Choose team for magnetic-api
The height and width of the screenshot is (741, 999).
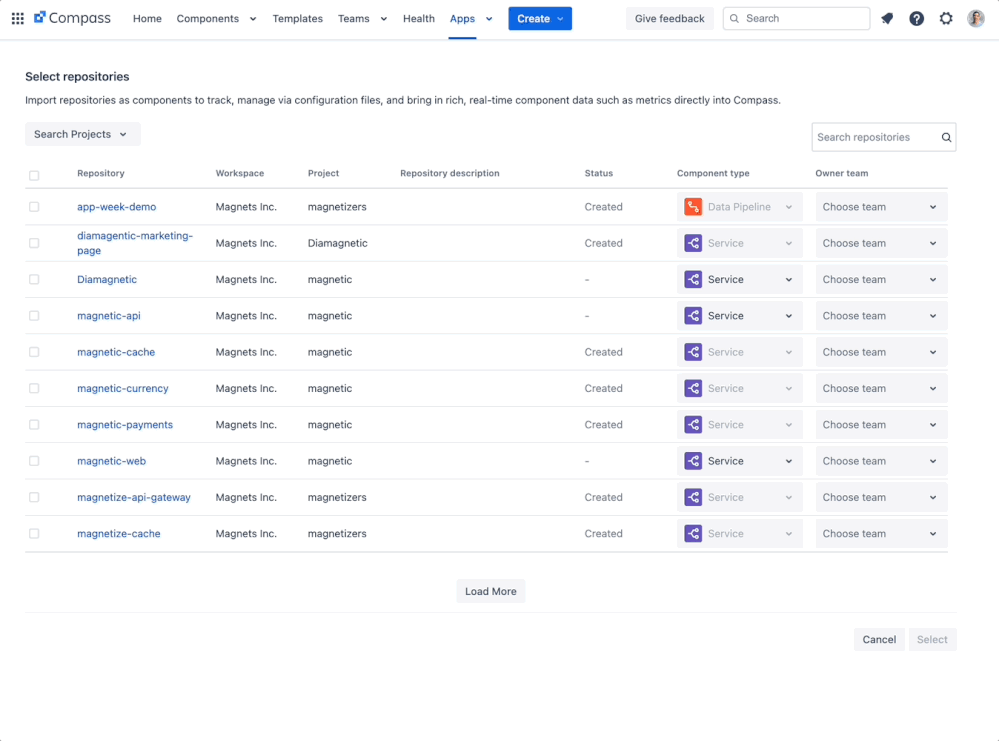[881, 315]
